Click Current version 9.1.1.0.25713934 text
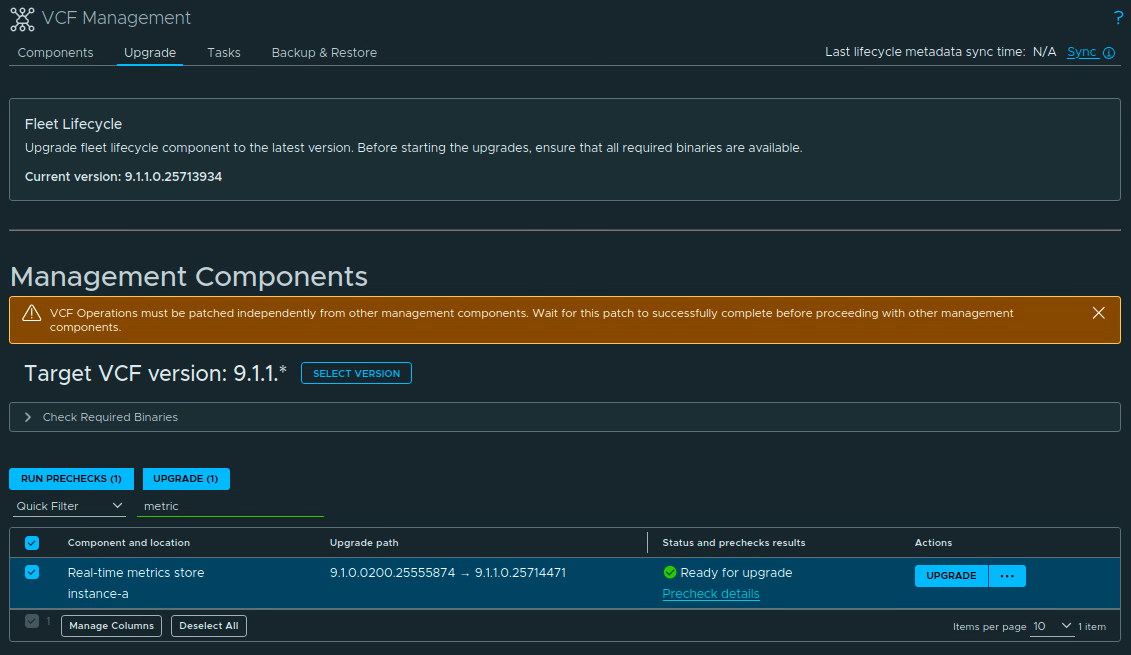The height and width of the screenshot is (655, 1131). click(123, 177)
